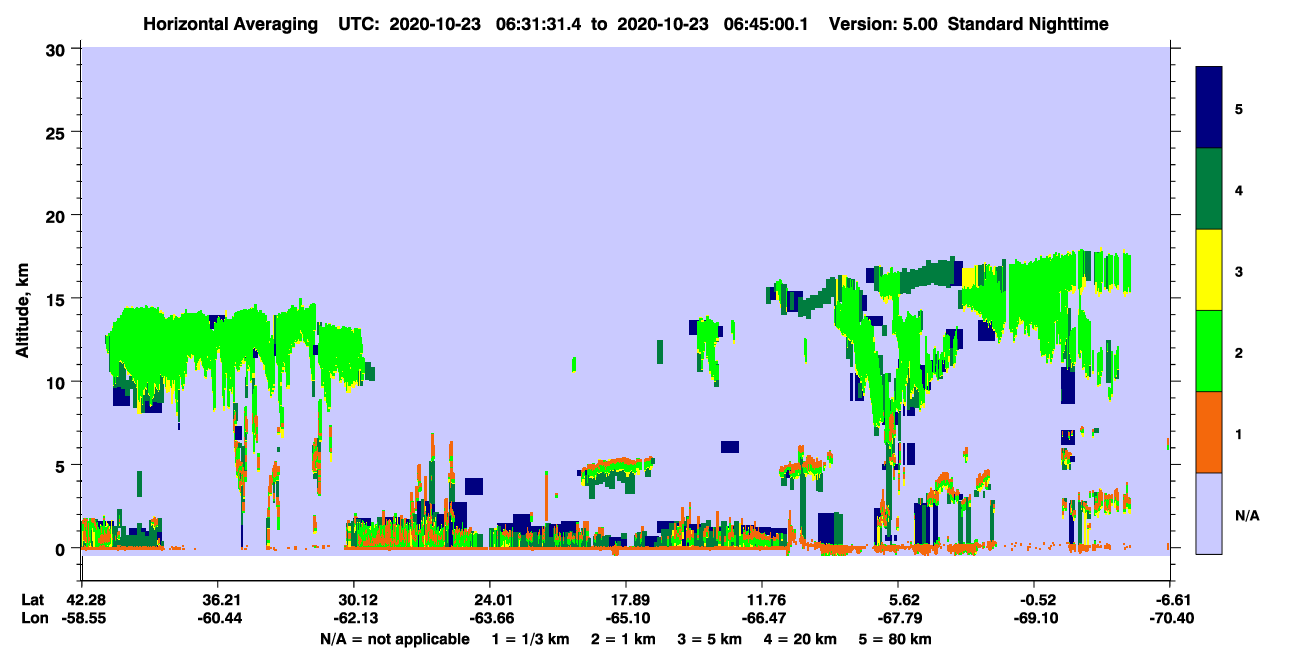Viewport: 1300px width, 667px height.
Task: Click 'Version: 5.00' in the title
Action: click(x=883, y=24)
